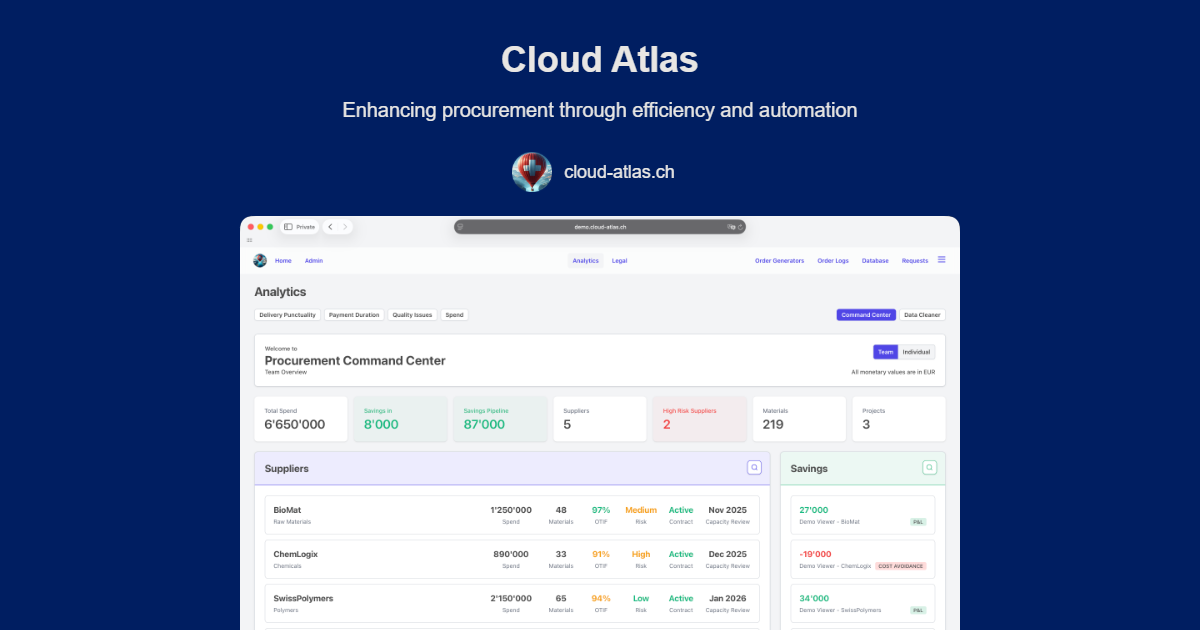Click ChemLogix High risk label
Image resolution: width=1200 pixels, height=630 pixels.
click(x=641, y=554)
